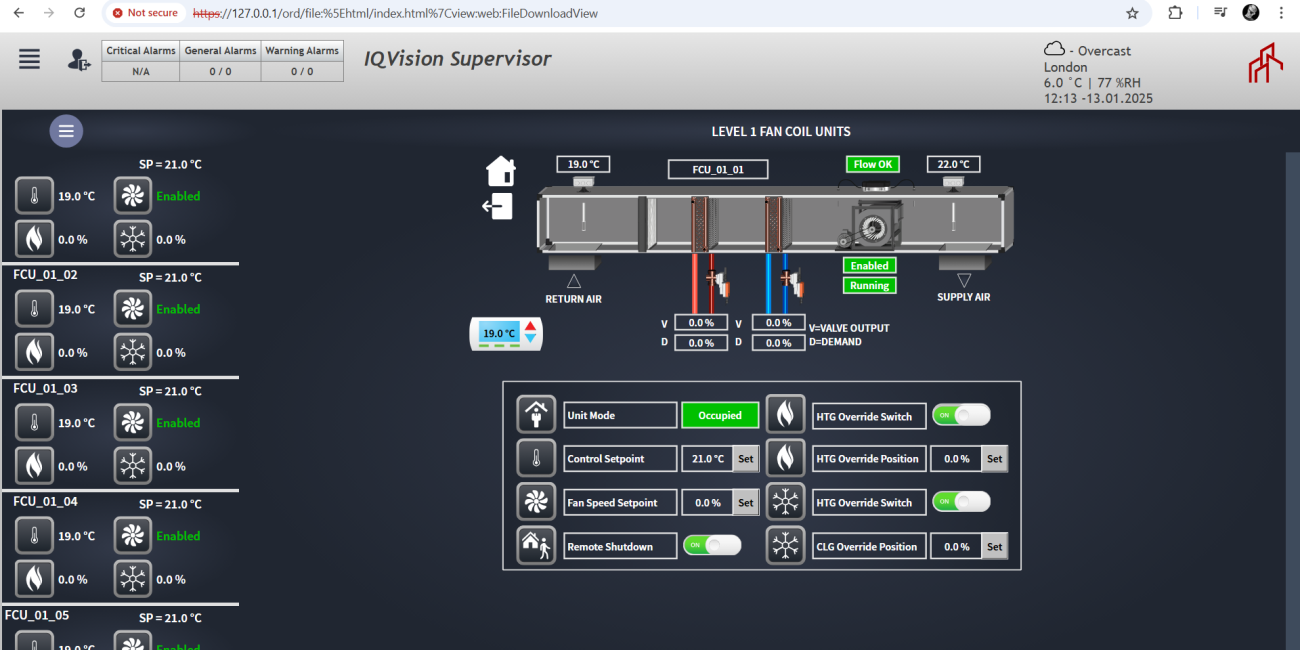Image resolution: width=1300 pixels, height=650 pixels.
Task: Open the Chrome three-dot menu
Action: point(1281,13)
